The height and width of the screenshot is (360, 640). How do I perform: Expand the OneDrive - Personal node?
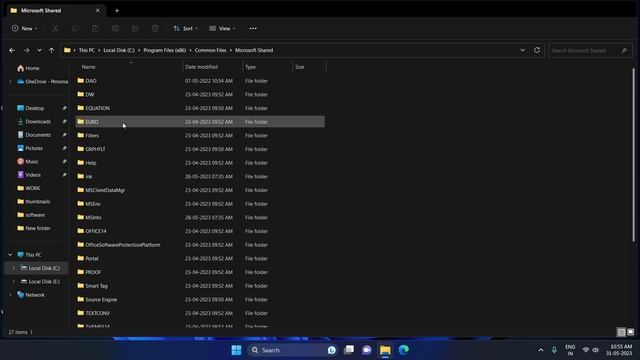tap(11, 82)
